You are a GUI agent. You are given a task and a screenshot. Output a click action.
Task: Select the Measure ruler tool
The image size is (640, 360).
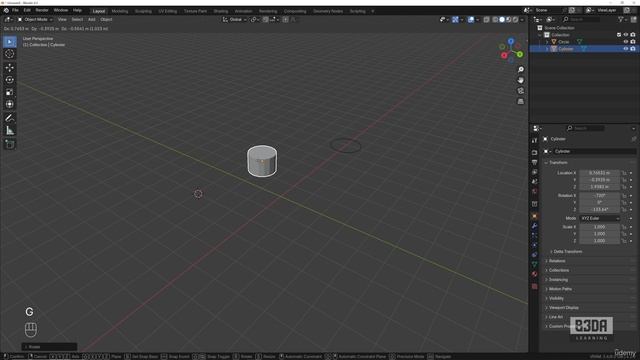(10, 131)
